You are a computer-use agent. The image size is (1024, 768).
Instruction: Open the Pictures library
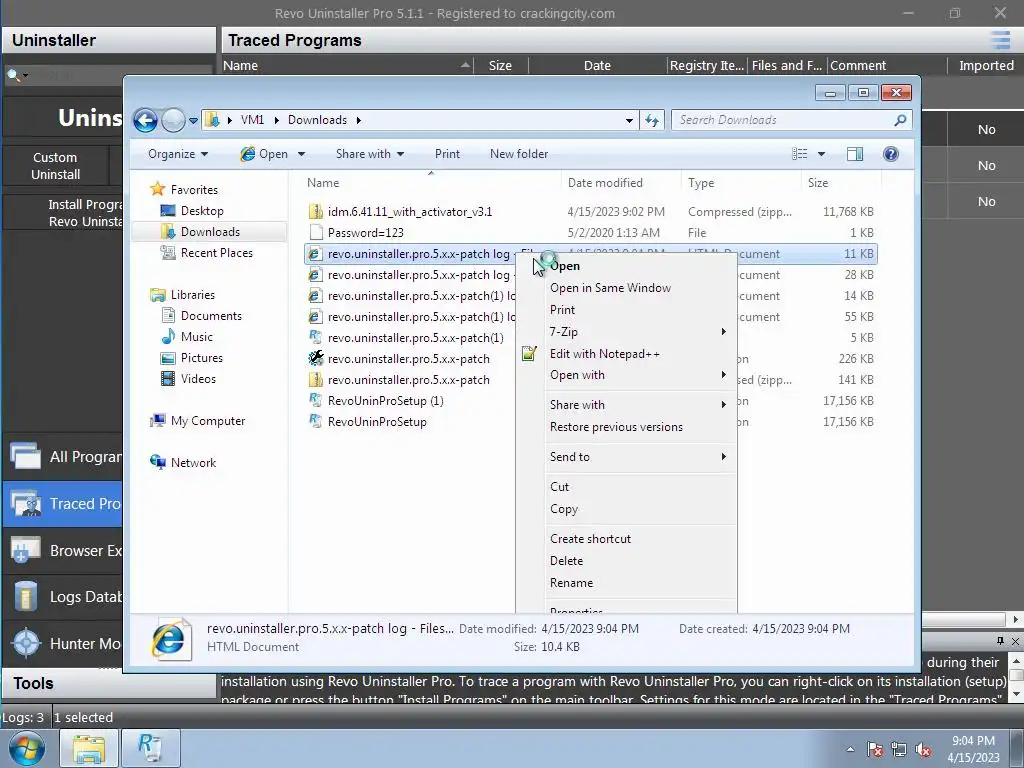click(x=202, y=358)
